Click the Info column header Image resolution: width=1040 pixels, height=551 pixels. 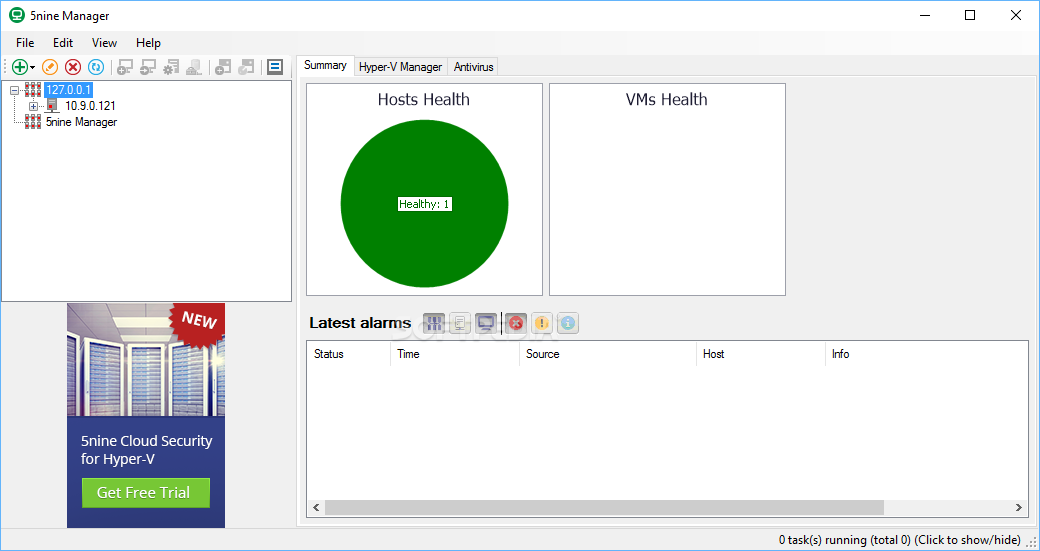[x=927, y=354]
